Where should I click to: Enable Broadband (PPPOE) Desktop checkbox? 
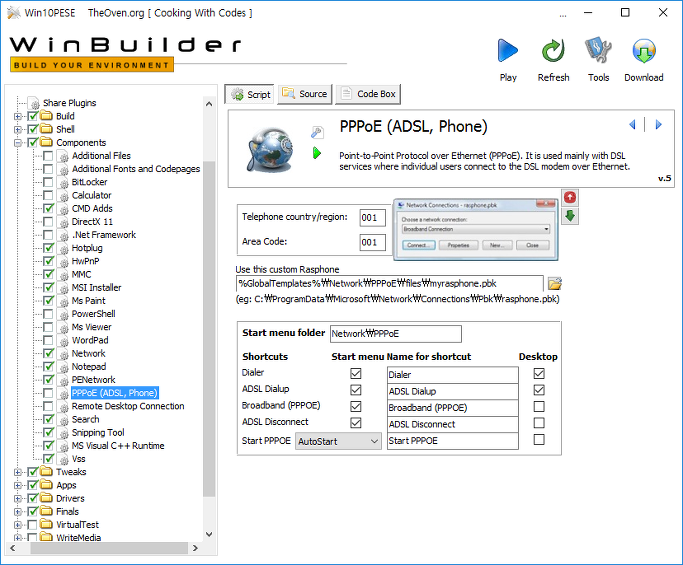539,406
